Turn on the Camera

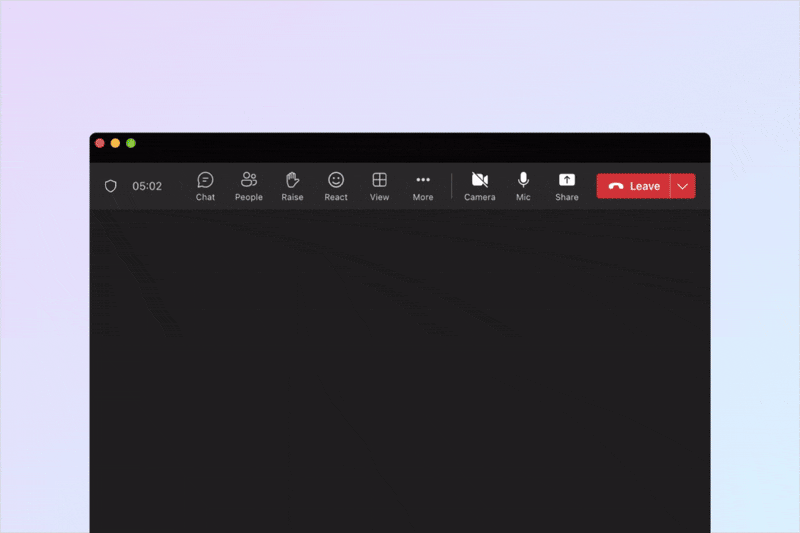(x=480, y=186)
